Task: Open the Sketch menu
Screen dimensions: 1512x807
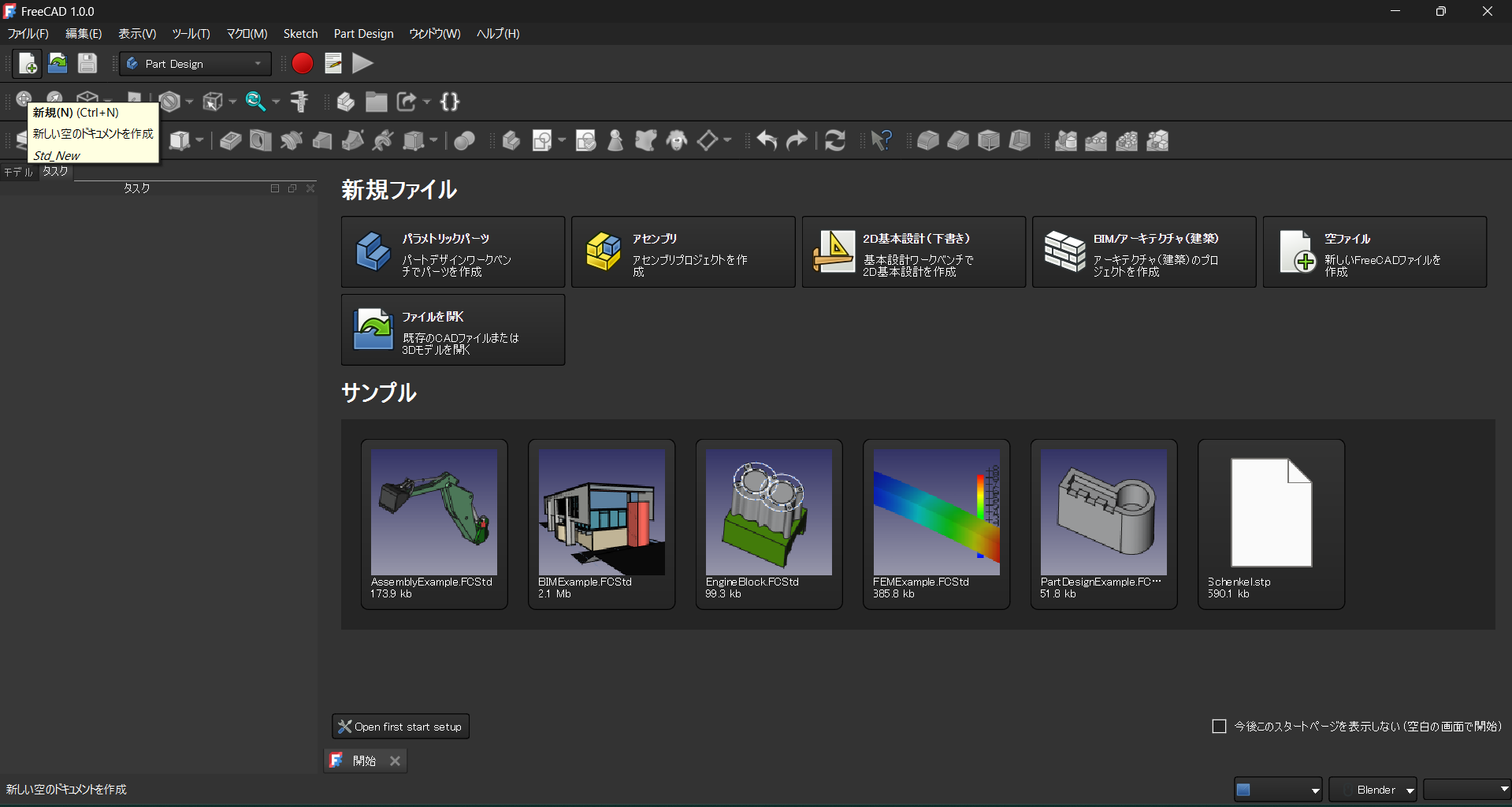Action: point(301,34)
